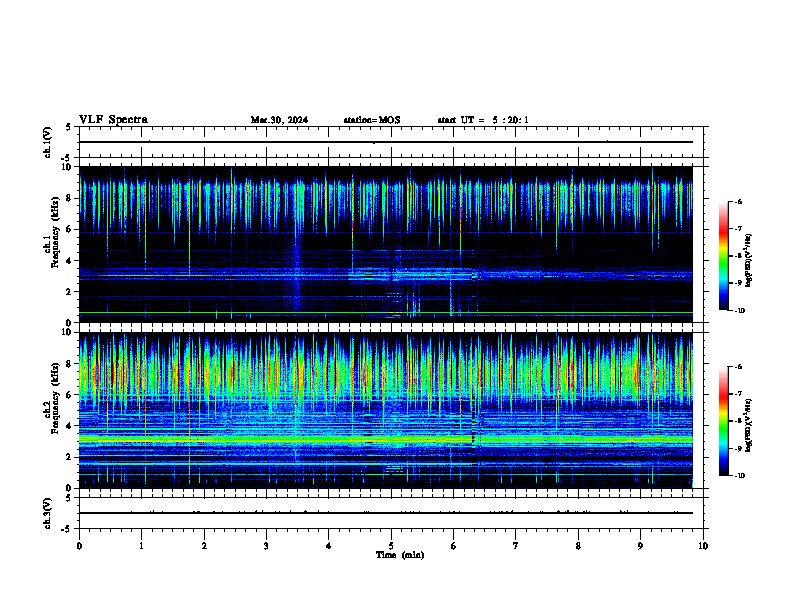
Task: Click the ch.2 spectrogram panel
Action: 386,410
